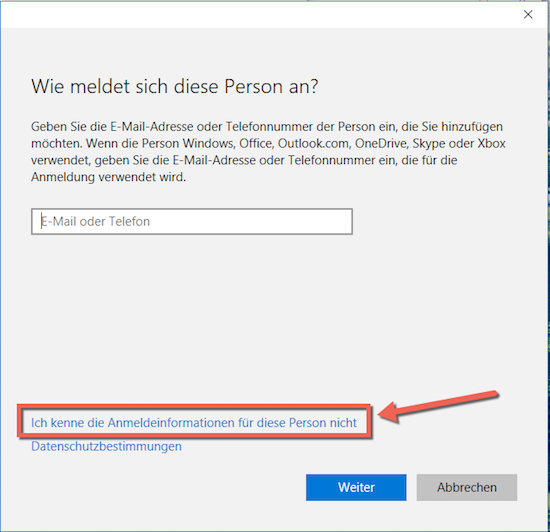
Task: Cancel with the Abbrechen button
Action: (467, 487)
